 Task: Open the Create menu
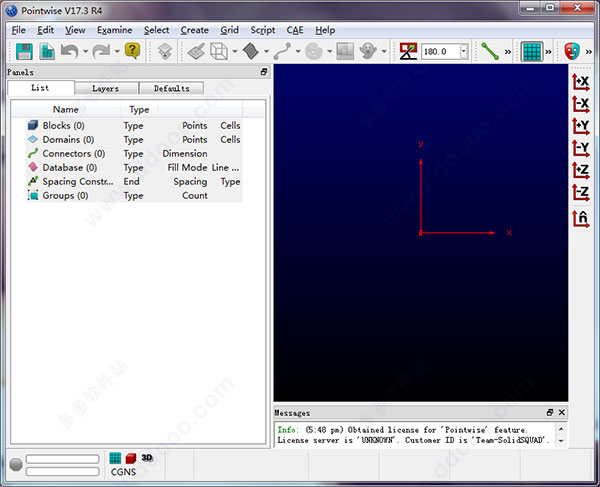click(195, 30)
